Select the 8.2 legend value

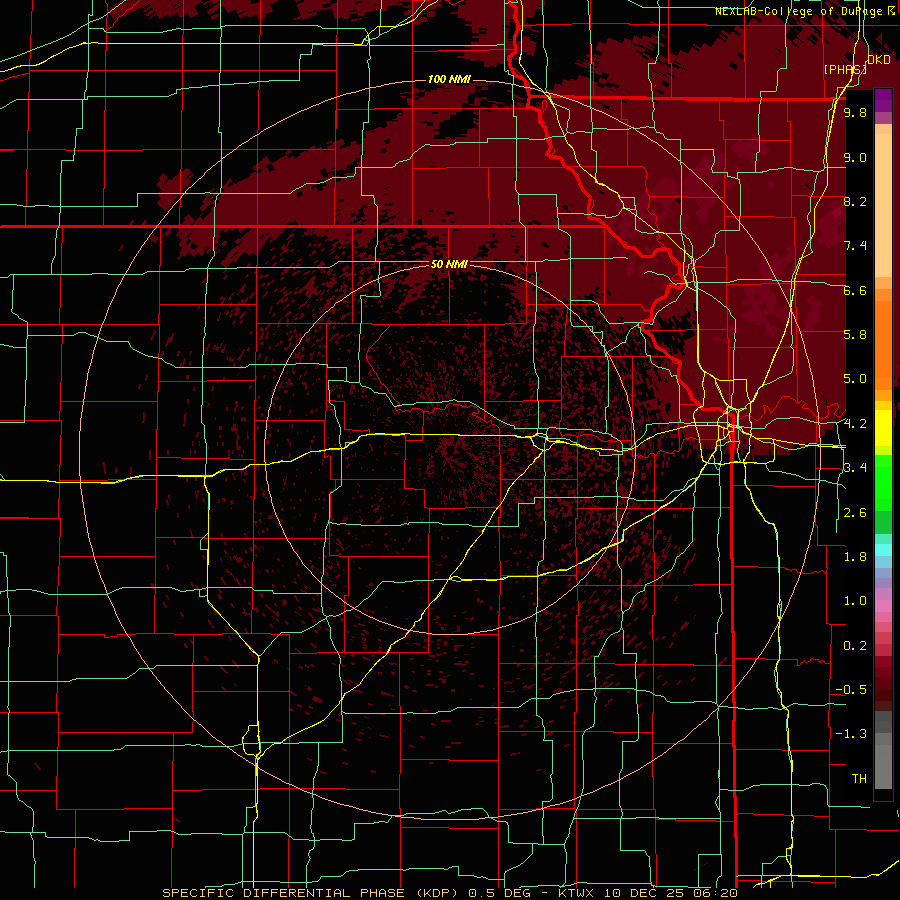(x=855, y=201)
